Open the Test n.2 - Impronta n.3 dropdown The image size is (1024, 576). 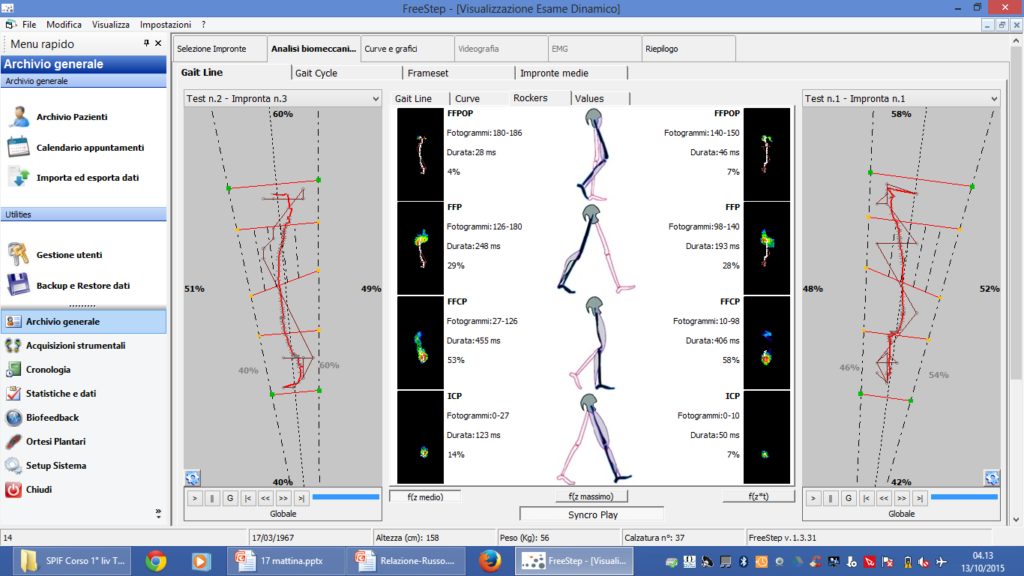pos(283,99)
